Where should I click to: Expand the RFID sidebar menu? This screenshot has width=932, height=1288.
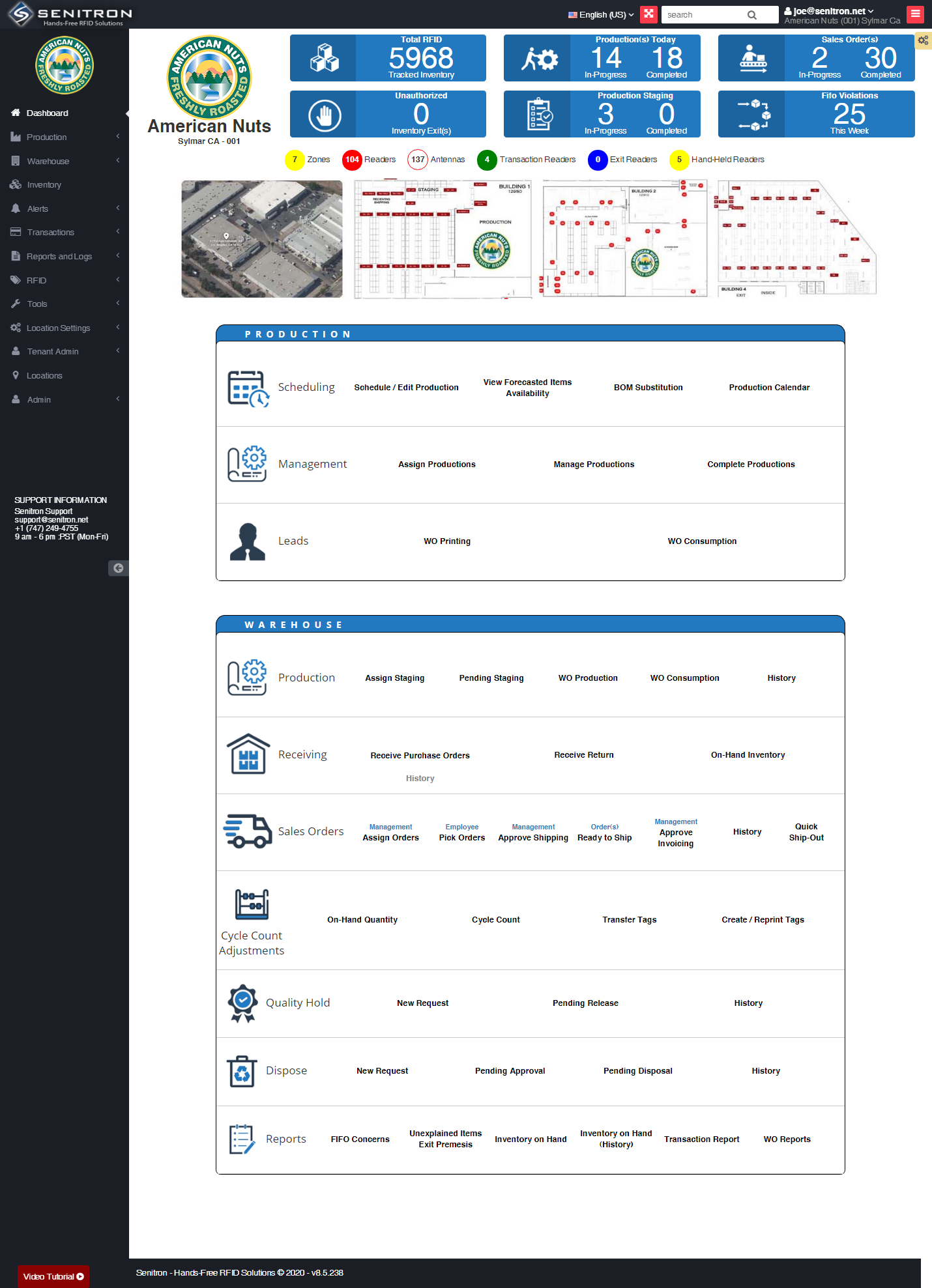click(x=65, y=280)
